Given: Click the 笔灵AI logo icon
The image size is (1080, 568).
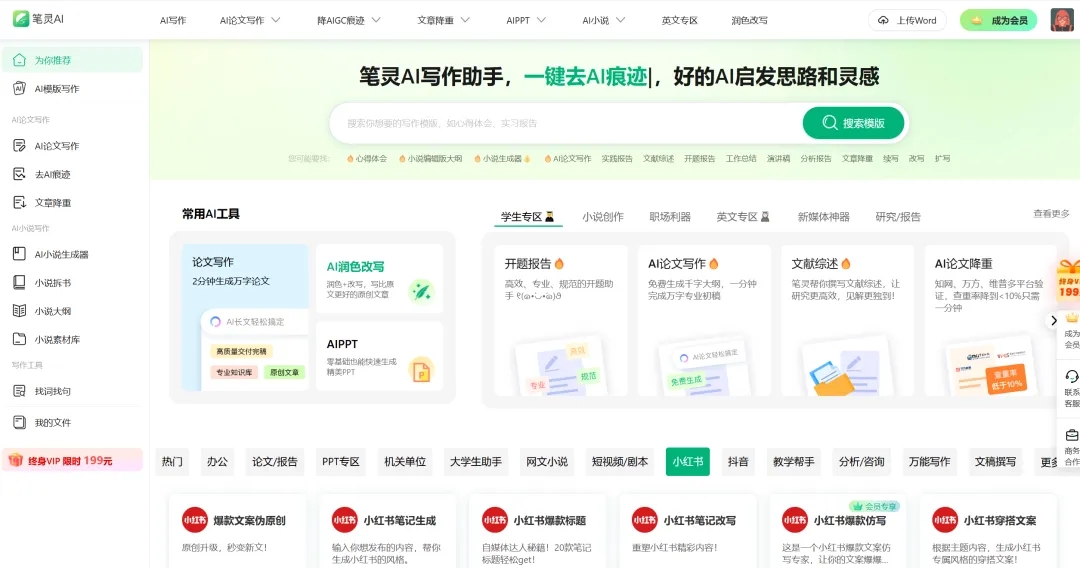Looking at the screenshot, I should tap(21, 19).
